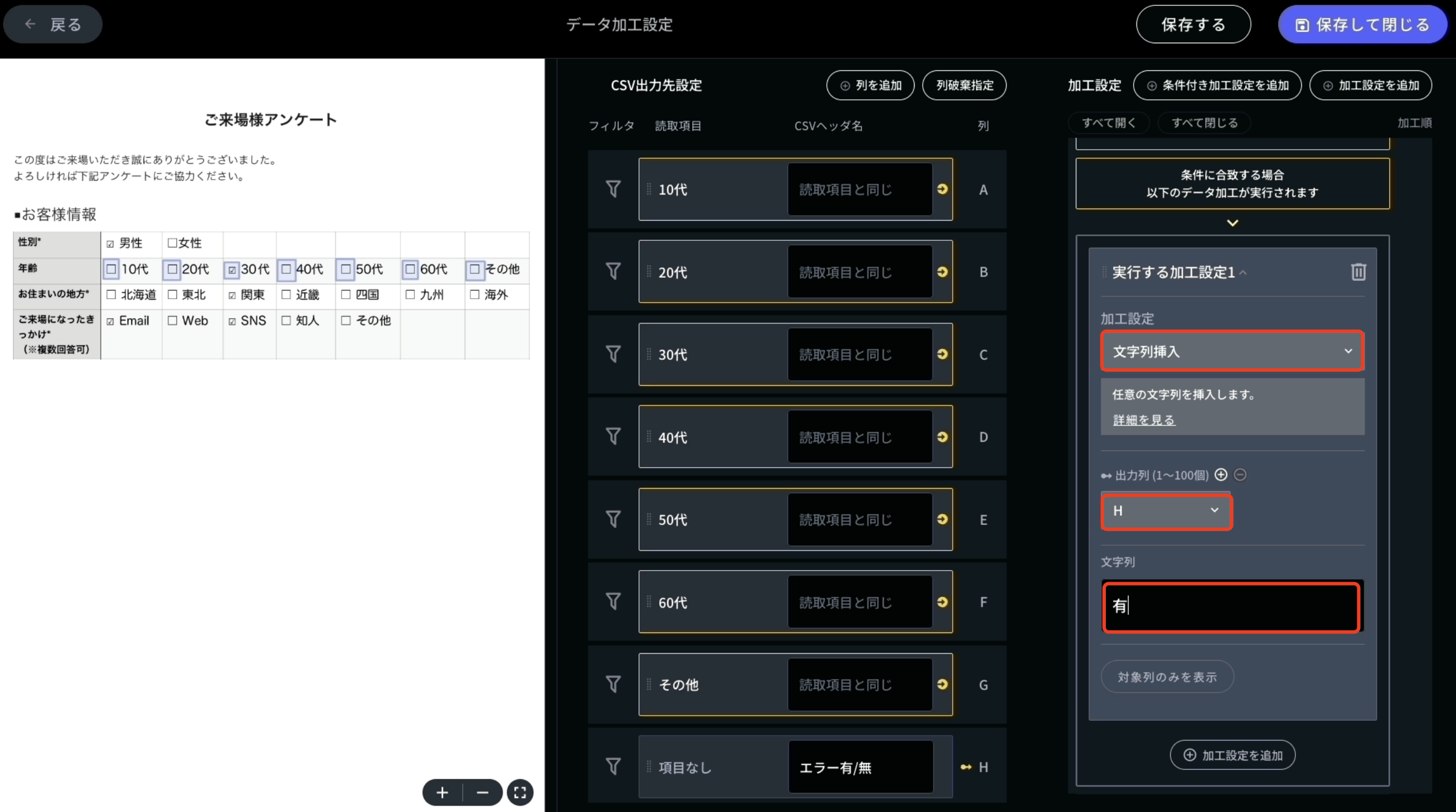Zoom out of the survey preview
Viewport: 1456px width, 812px height.
(x=483, y=792)
